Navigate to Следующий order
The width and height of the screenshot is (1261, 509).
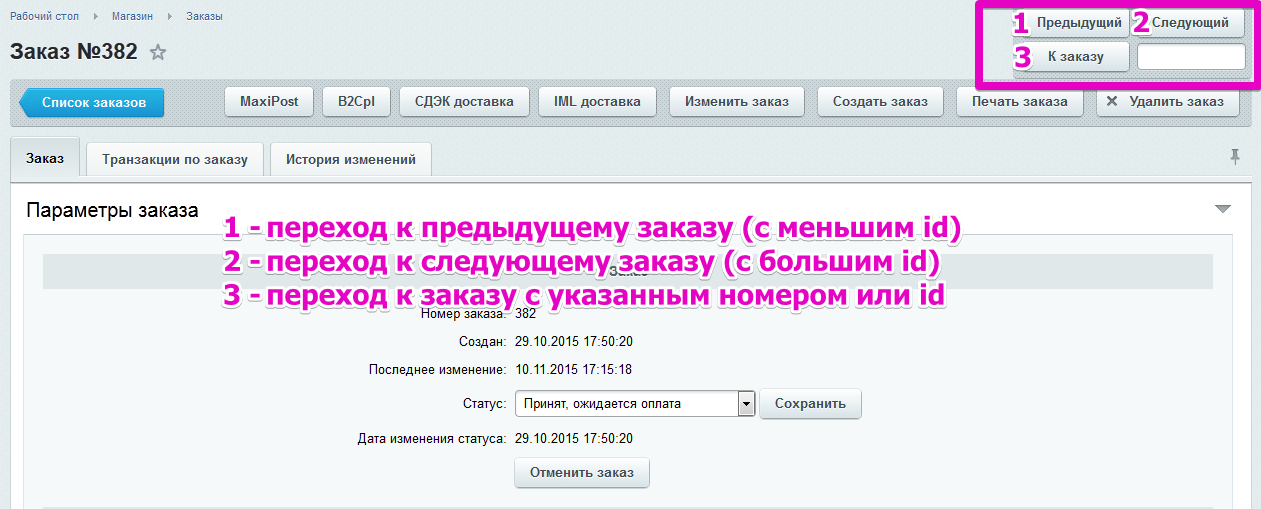[x=1189, y=22]
